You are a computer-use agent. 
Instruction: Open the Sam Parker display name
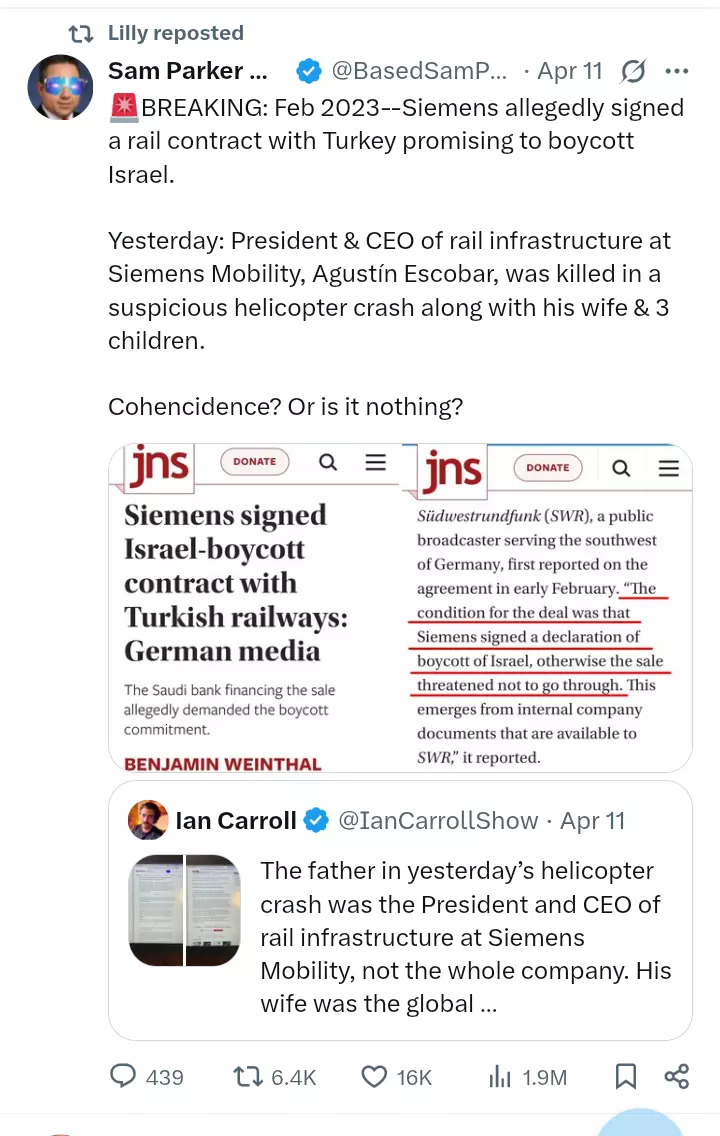(x=188, y=71)
